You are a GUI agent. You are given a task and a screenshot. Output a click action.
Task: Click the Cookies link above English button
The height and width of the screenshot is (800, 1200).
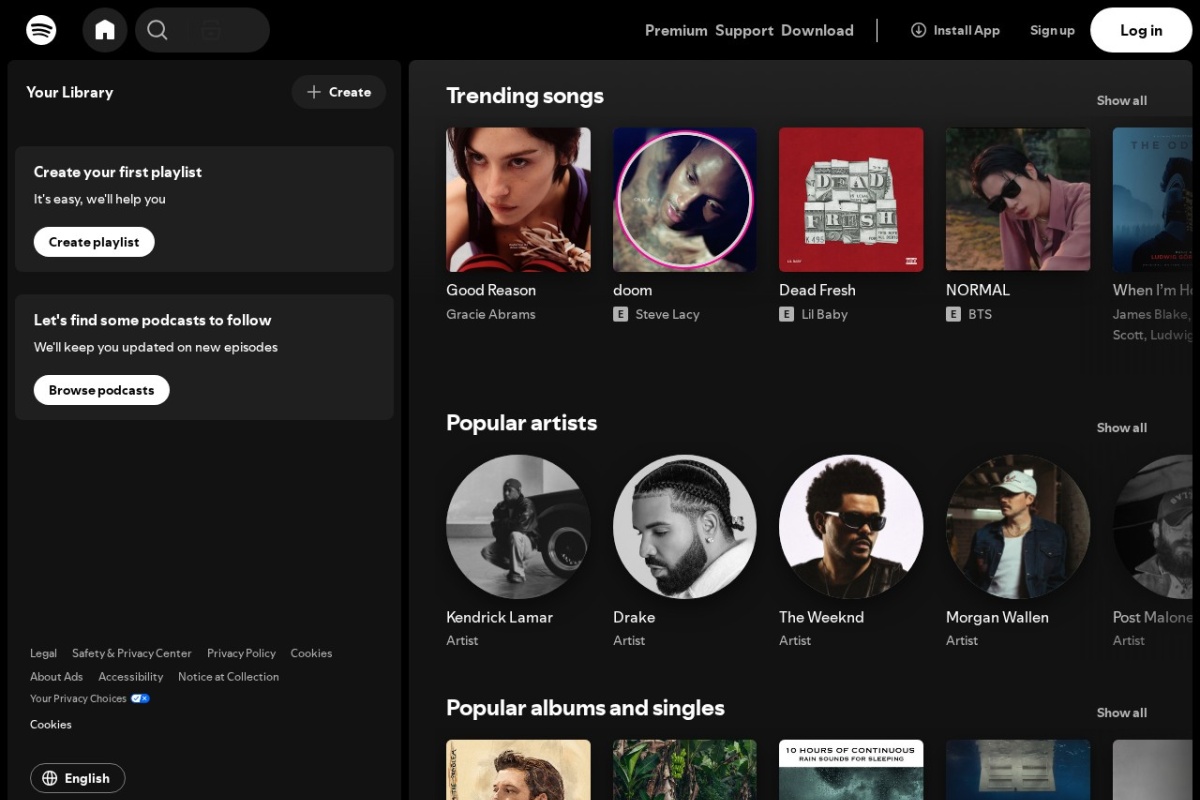point(51,725)
